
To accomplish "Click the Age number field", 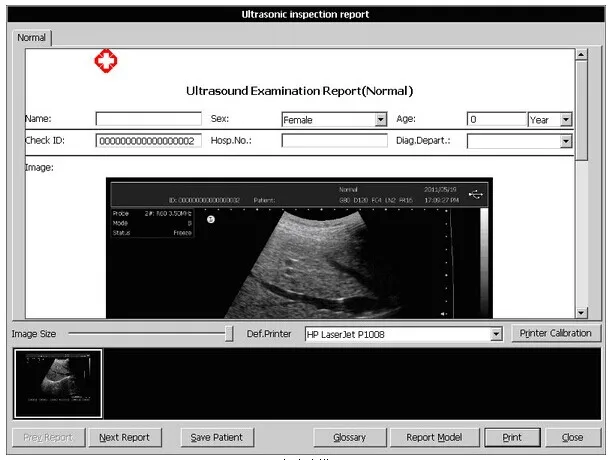I will (x=496, y=119).
